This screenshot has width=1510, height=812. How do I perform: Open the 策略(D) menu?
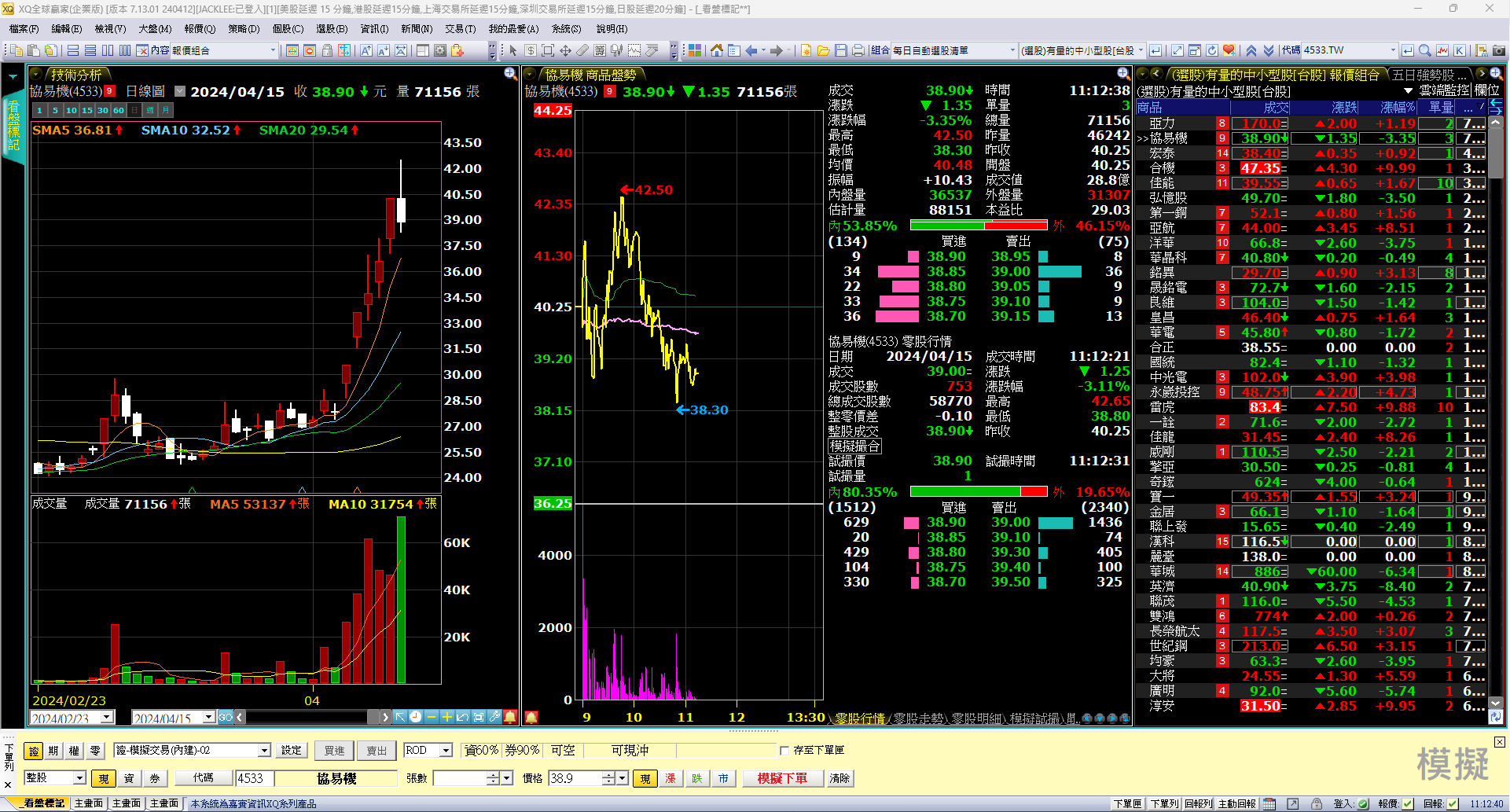pos(244,29)
